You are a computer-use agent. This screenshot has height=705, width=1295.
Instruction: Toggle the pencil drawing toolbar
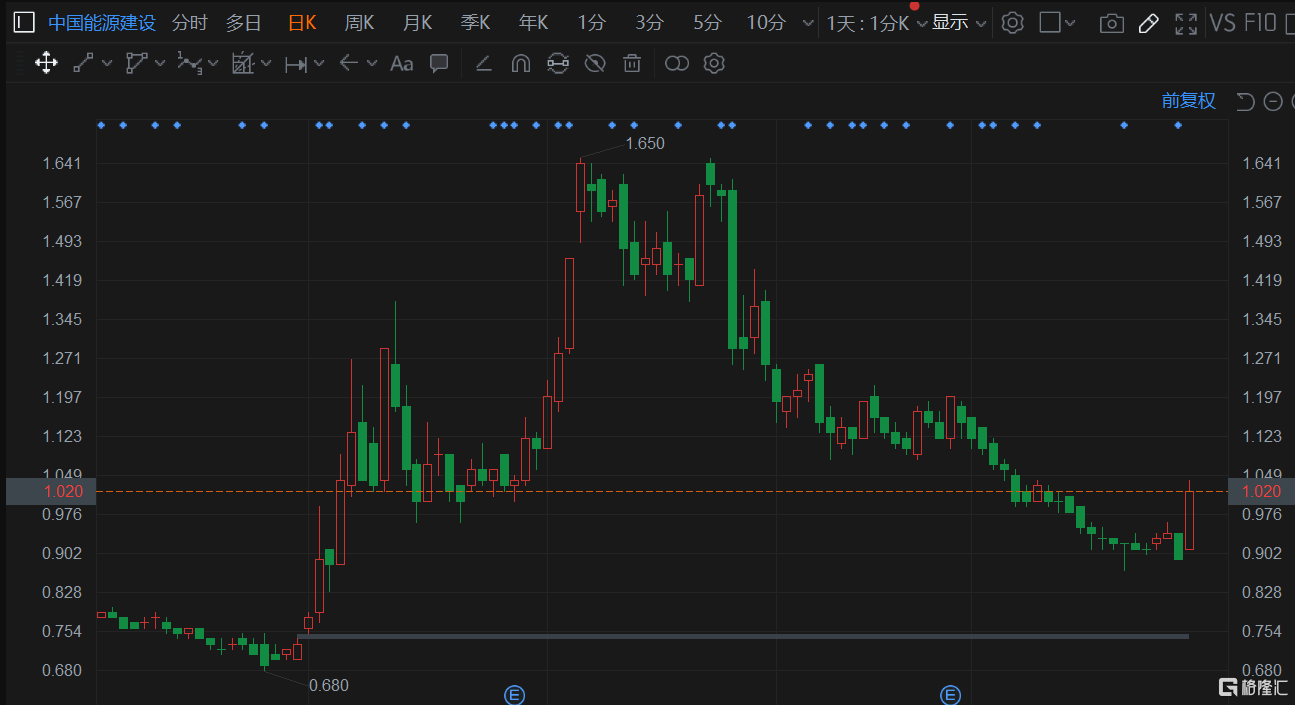[x=1148, y=23]
